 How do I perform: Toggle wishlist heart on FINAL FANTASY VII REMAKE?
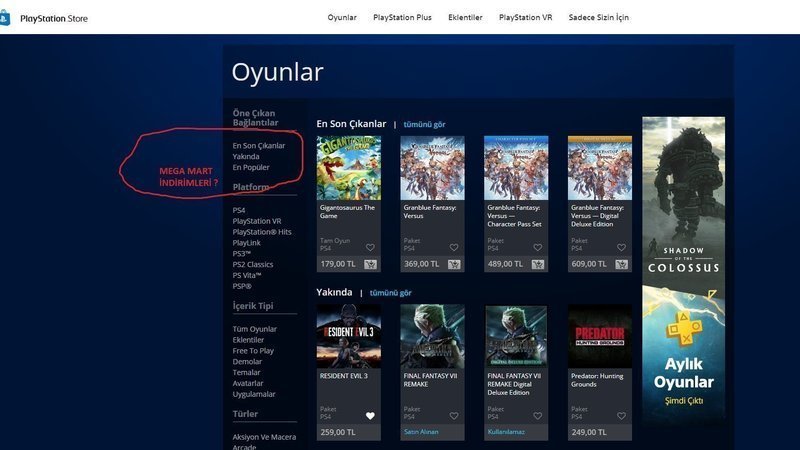pyautogui.click(x=454, y=416)
